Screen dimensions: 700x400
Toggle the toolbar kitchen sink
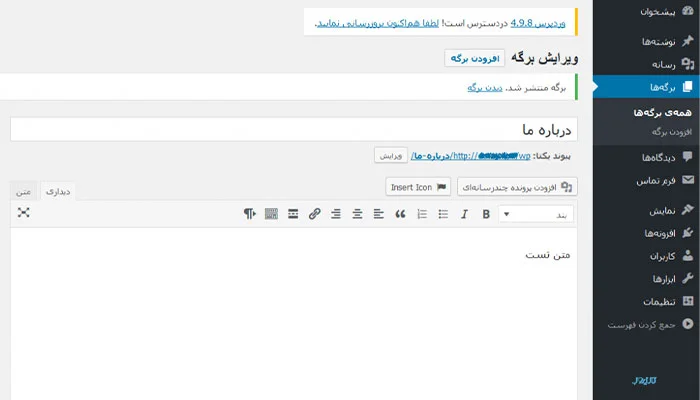coord(271,214)
